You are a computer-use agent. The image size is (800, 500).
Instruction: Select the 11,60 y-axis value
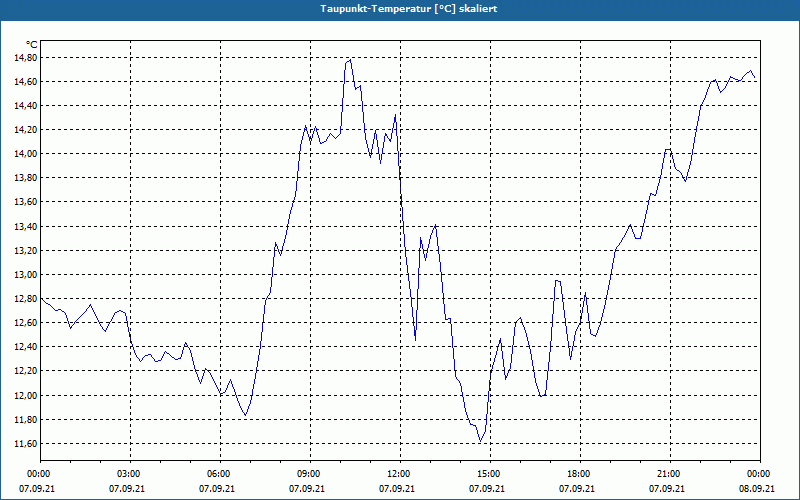coord(26,443)
